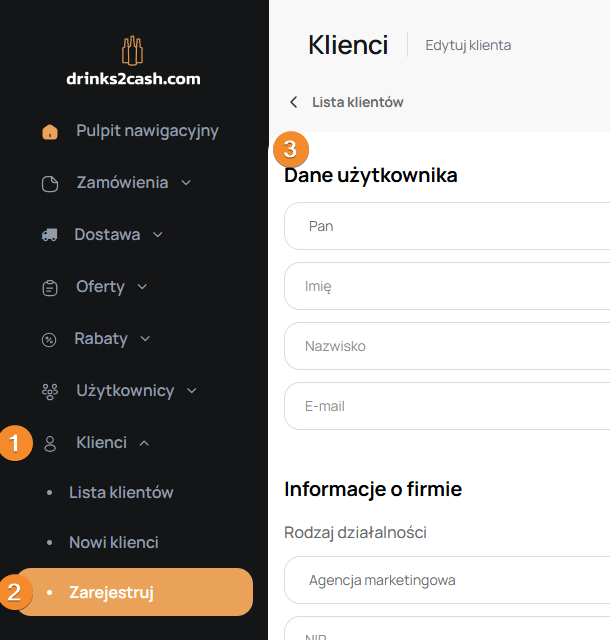Click the Zamówienia pie-chart icon
This screenshot has width=610, height=640.
50,184
